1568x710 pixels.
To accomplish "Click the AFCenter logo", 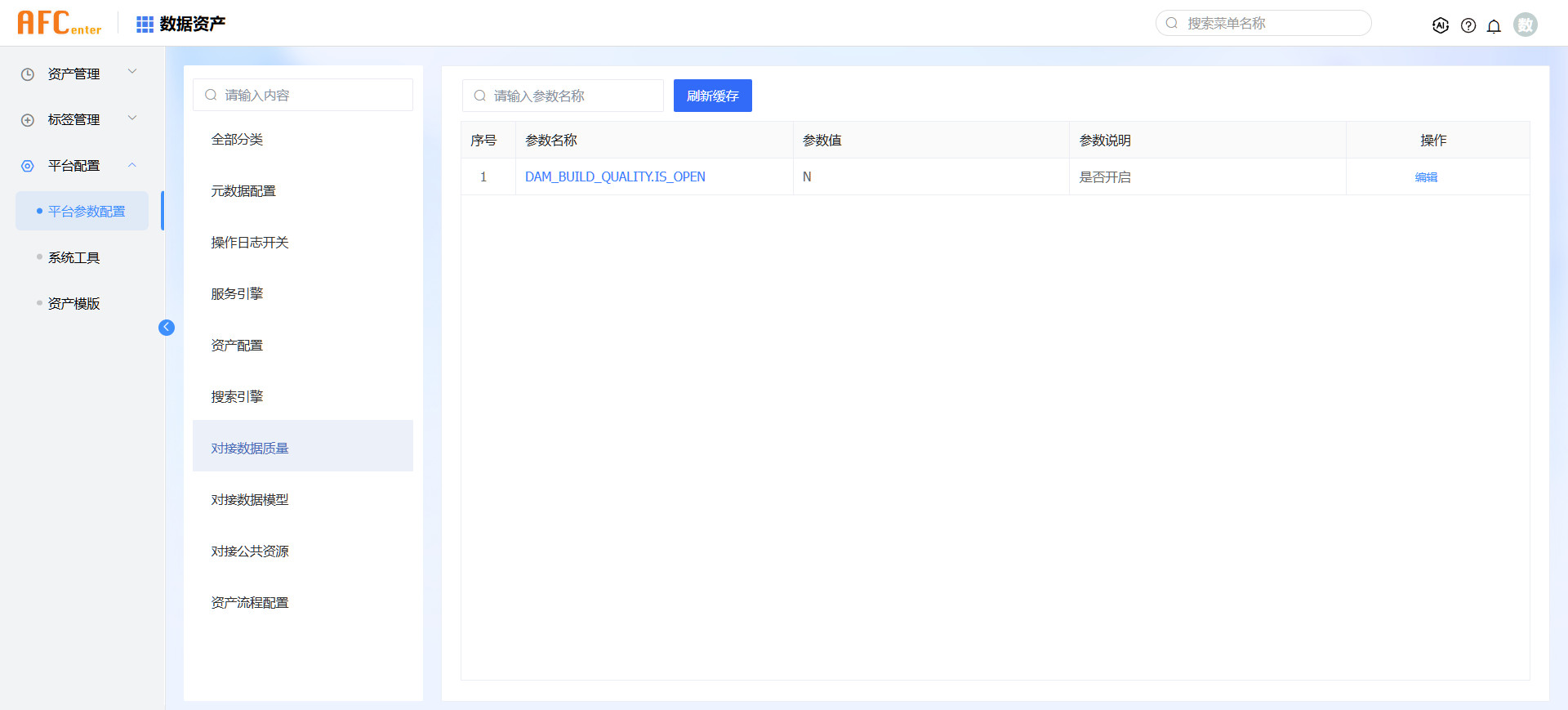I will [x=60, y=24].
